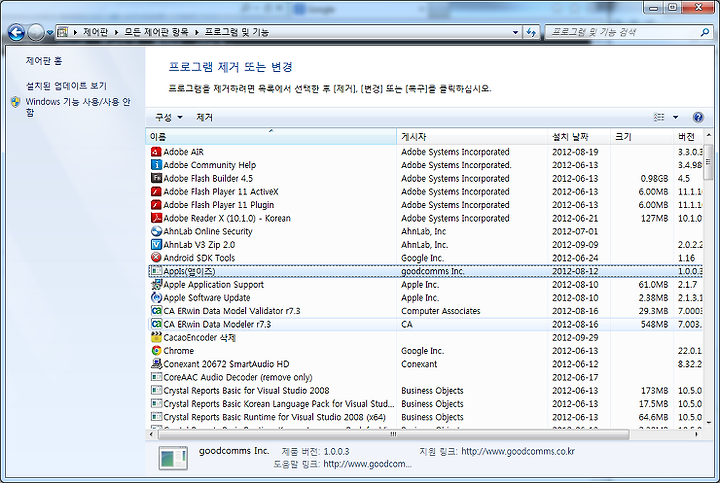Open Windows 기능 사용/사용 안 함 link
The image size is (720, 483).
coord(78,107)
